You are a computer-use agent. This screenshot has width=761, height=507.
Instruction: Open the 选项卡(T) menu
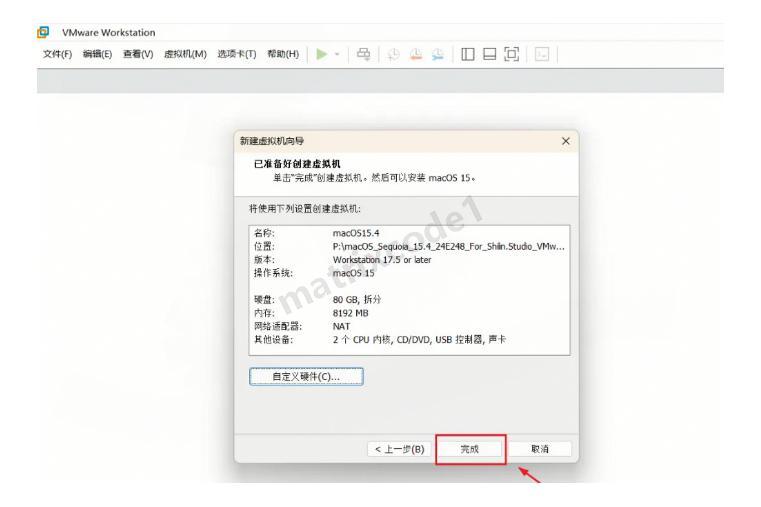coord(237,54)
